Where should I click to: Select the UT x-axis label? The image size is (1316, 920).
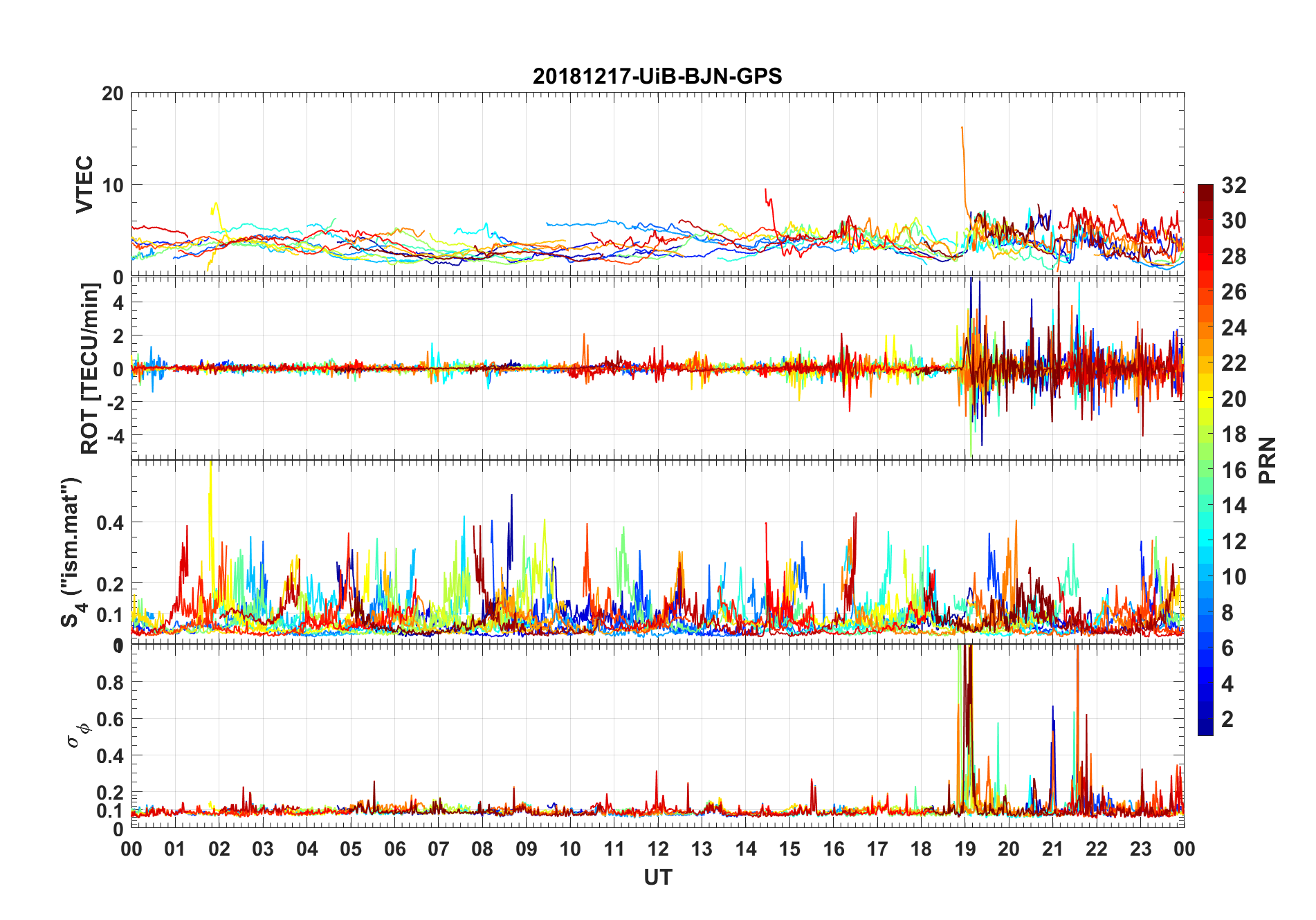pyautogui.click(x=658, y=877)
